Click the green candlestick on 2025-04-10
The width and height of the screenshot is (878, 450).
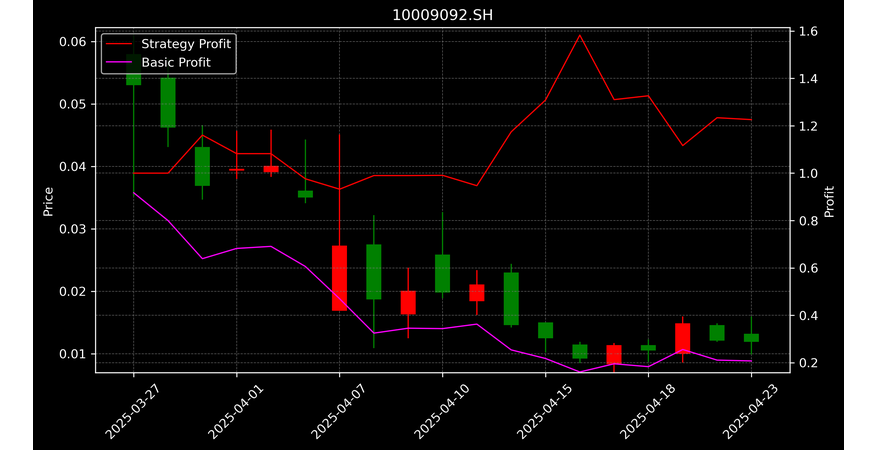pyautogui.click(x=442, y=274)
